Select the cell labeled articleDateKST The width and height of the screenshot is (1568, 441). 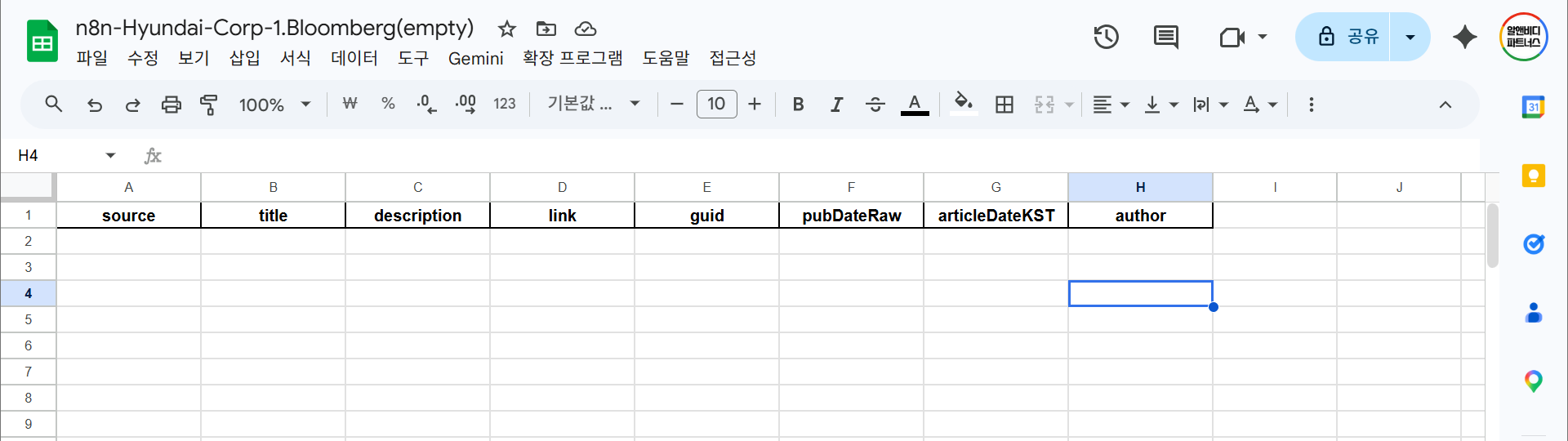pyautogui.click(x=996, y=216)
